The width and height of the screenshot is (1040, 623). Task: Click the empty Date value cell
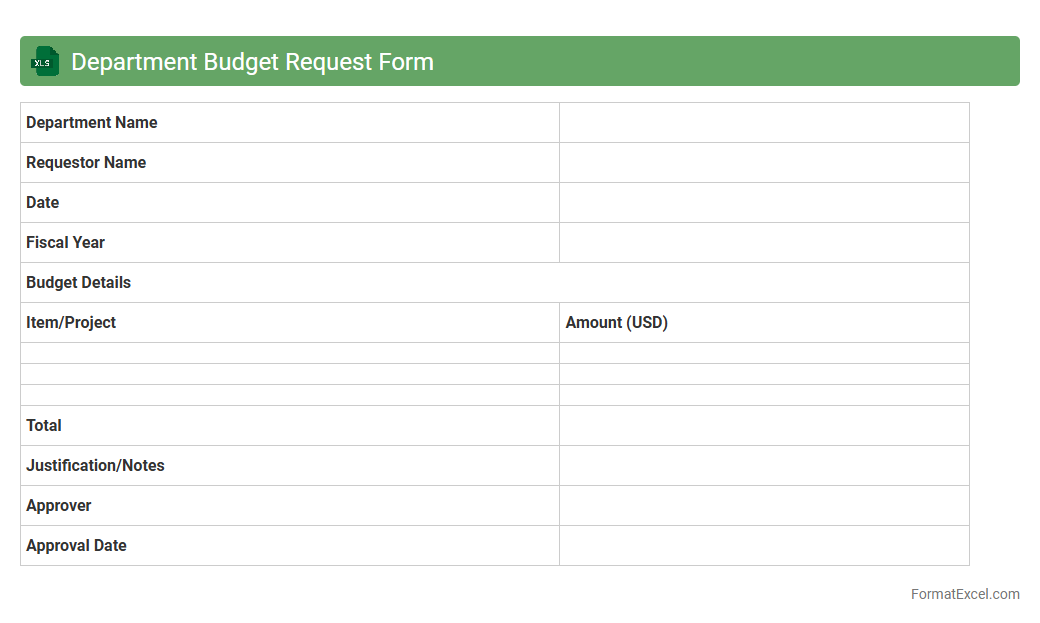pyautogui.click(x=764, y=203)
